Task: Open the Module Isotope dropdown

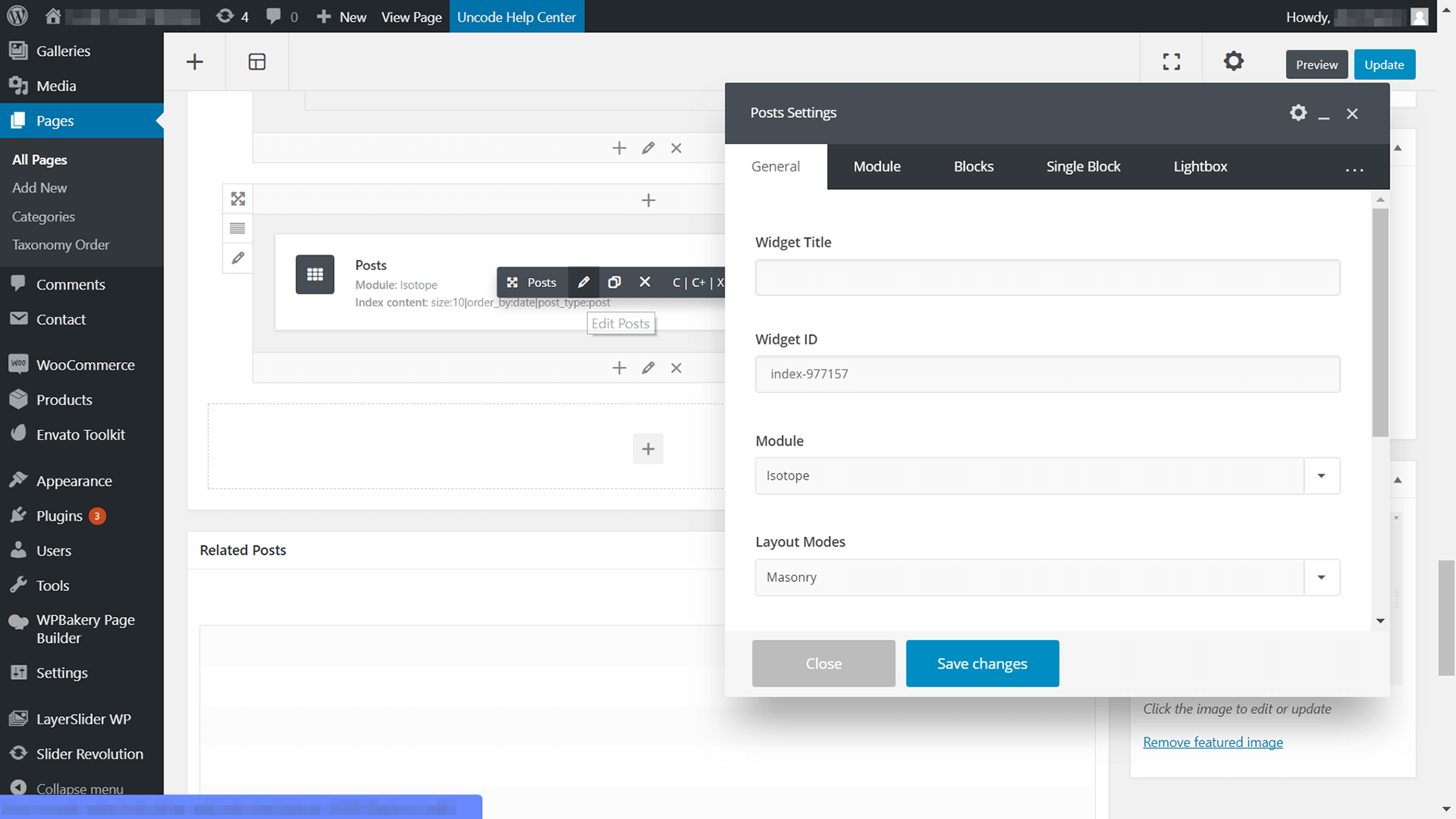Action: coord(1048,475)
